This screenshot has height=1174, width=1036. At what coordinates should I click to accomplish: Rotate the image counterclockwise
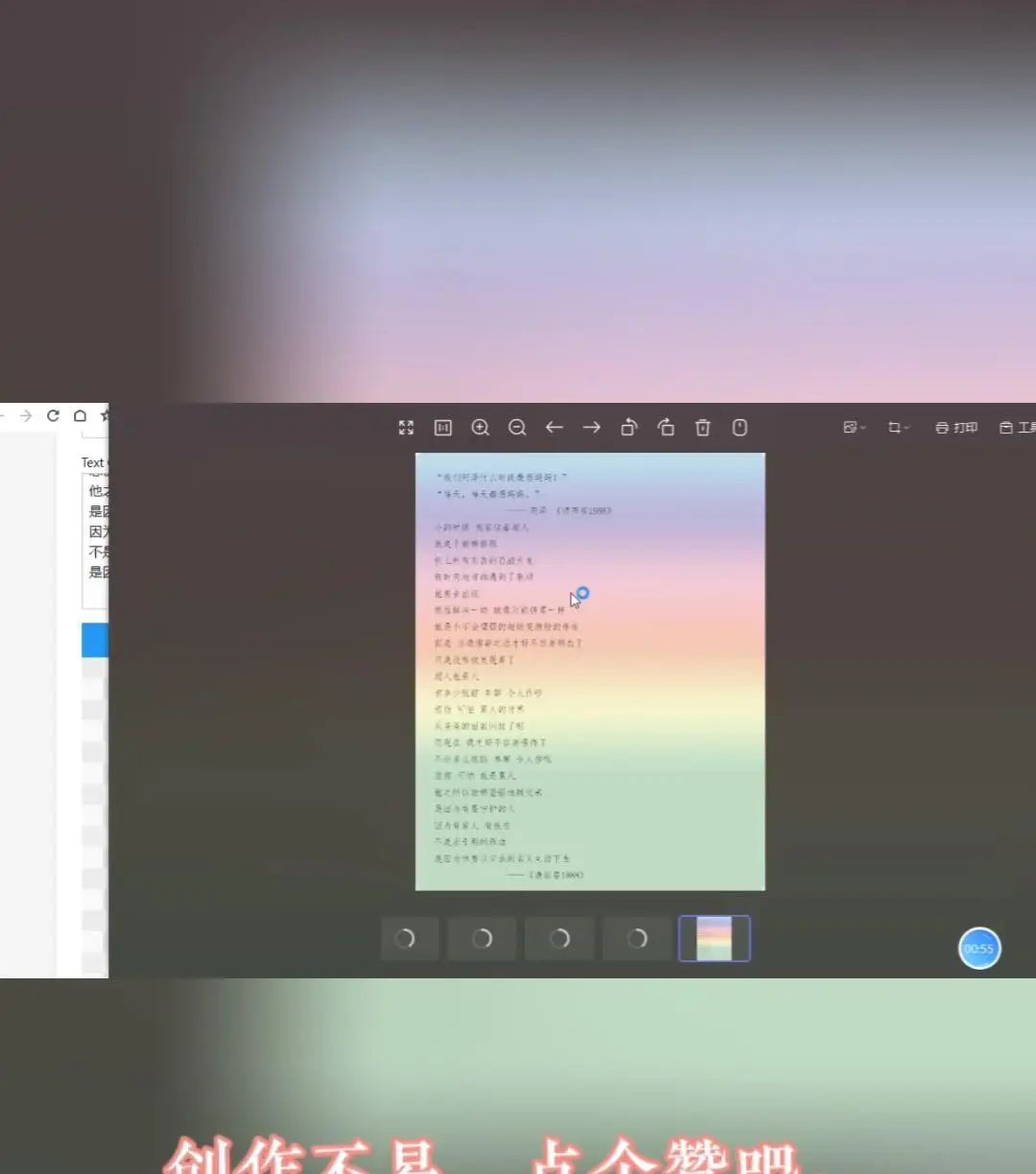pyautogui.click(x=629, y=428)
